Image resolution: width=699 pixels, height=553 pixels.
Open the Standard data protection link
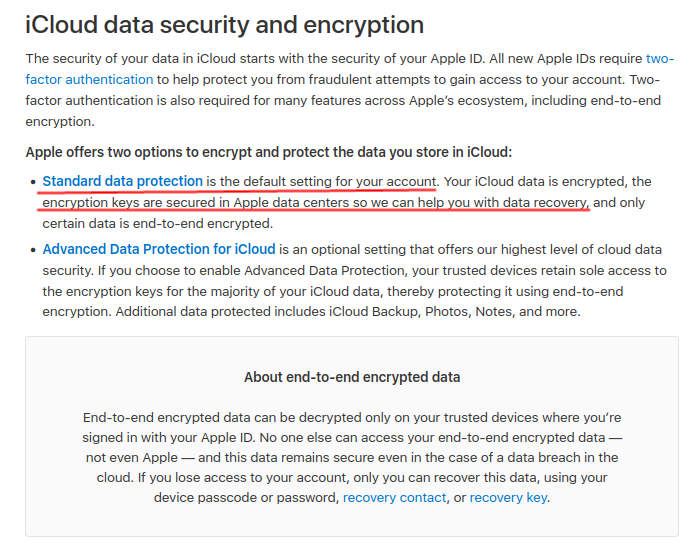(123, 182)
